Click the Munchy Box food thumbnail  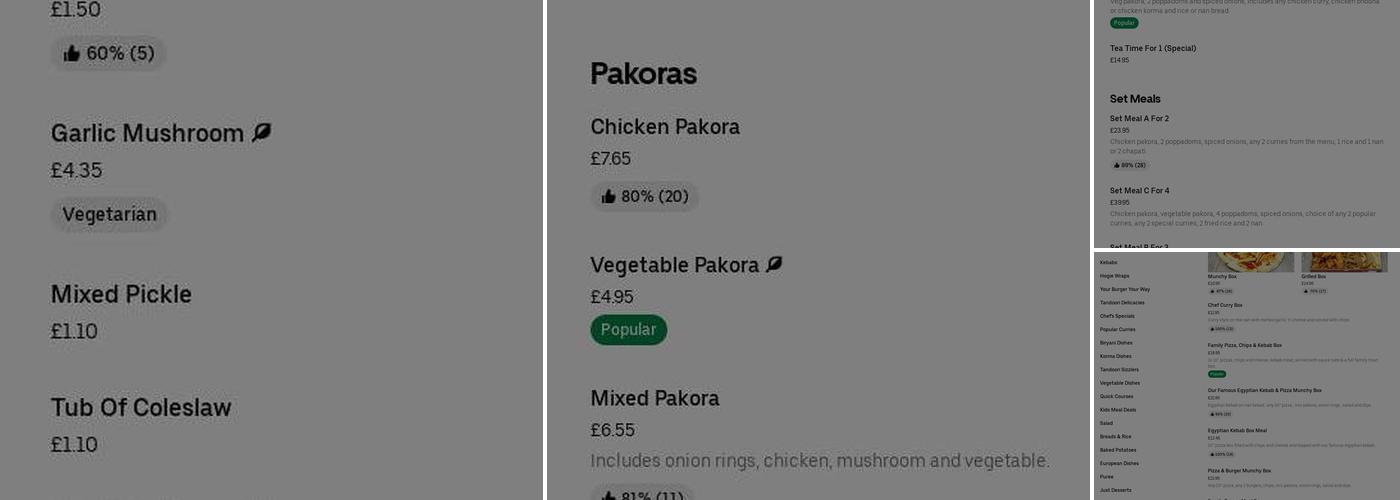tap(1250, 262)
